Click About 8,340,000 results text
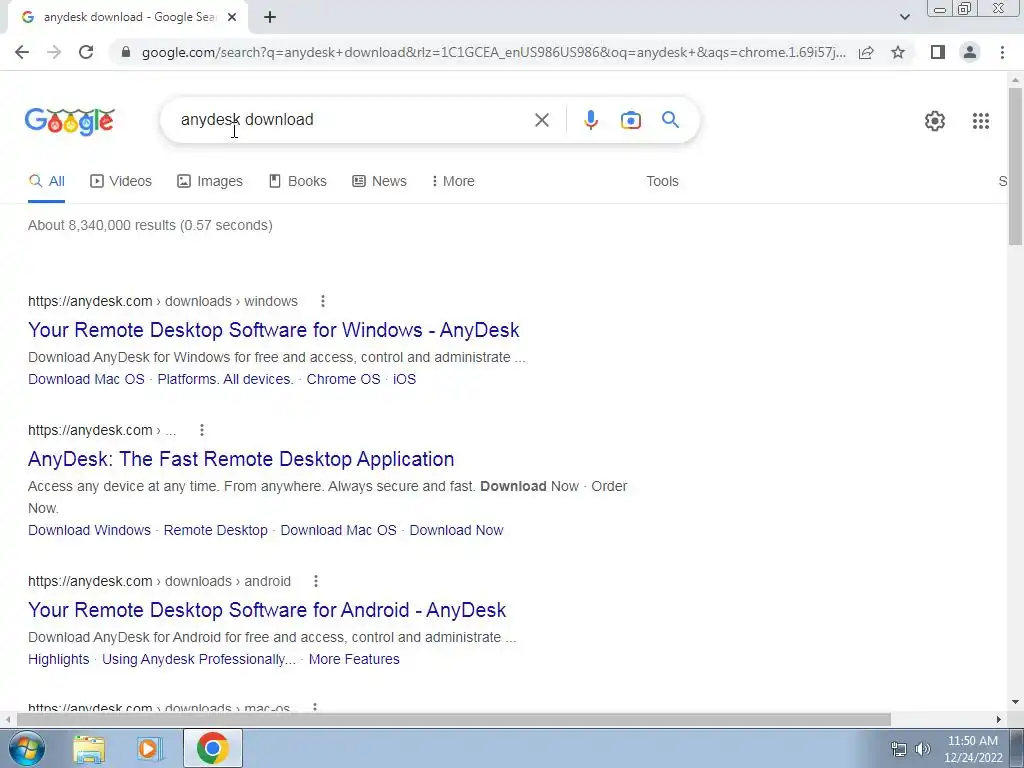1024x768 pixels. 150,225
